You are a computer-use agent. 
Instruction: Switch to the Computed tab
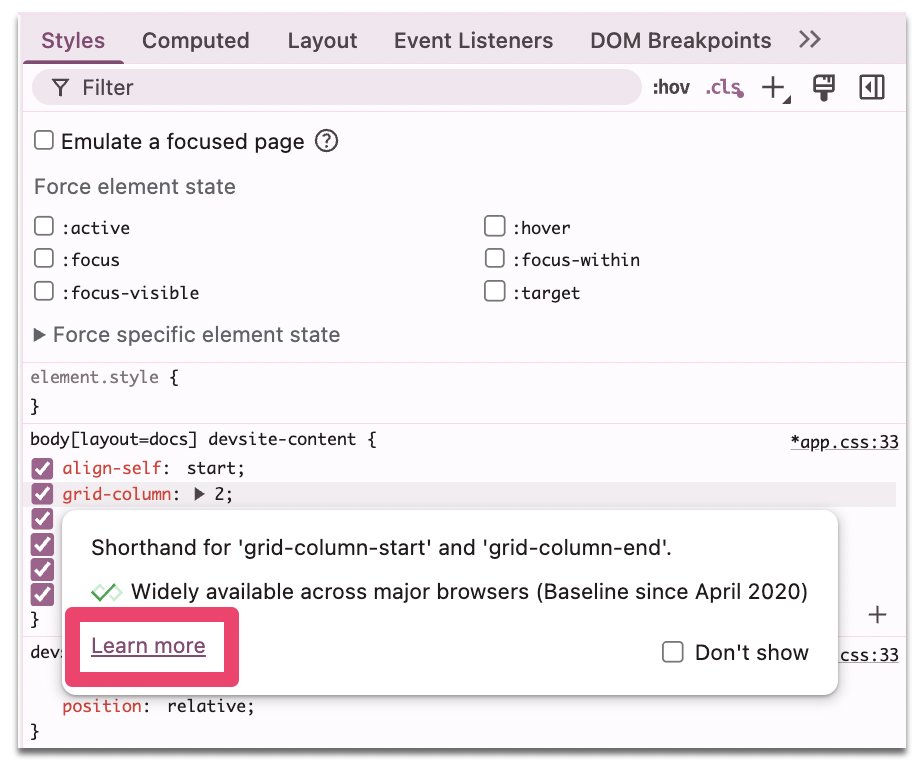click(x=196, y=40)
